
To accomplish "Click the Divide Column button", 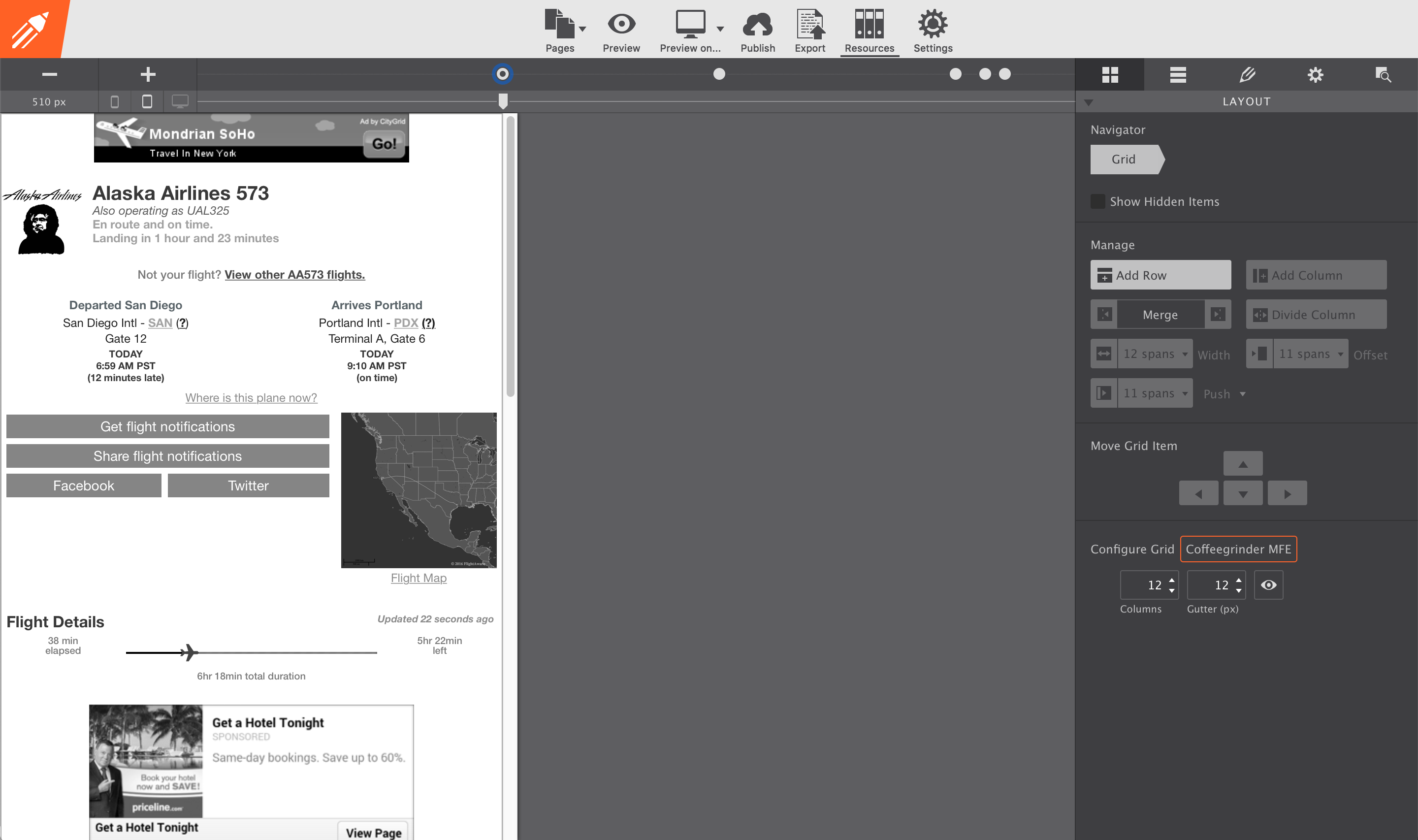I will (x=1316, y=314).
